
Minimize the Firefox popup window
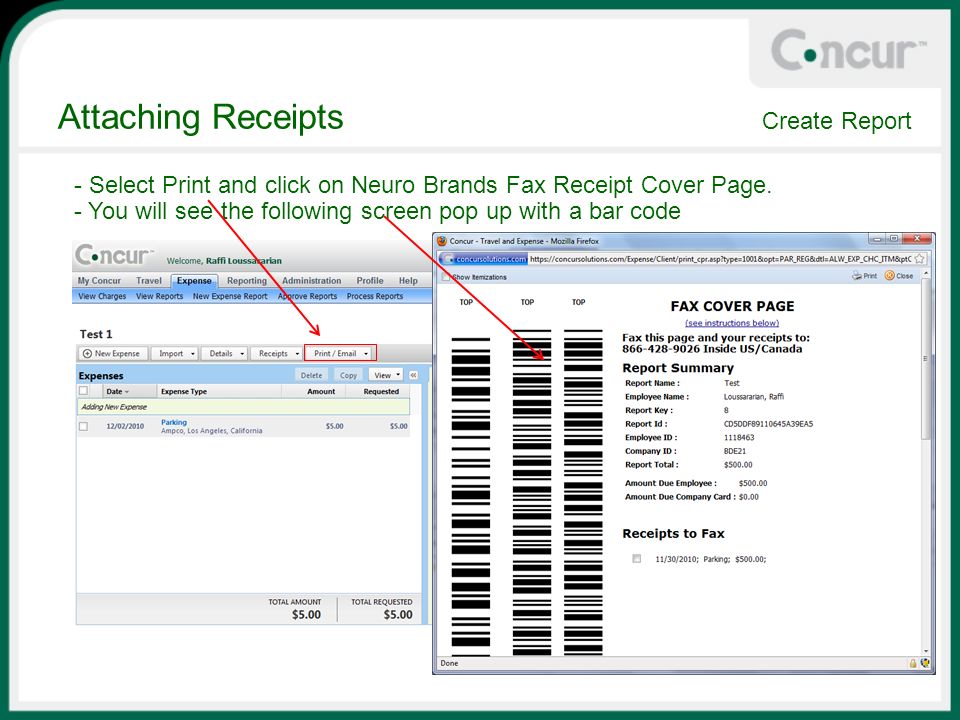pyautogui.click(x=877, y=239)
